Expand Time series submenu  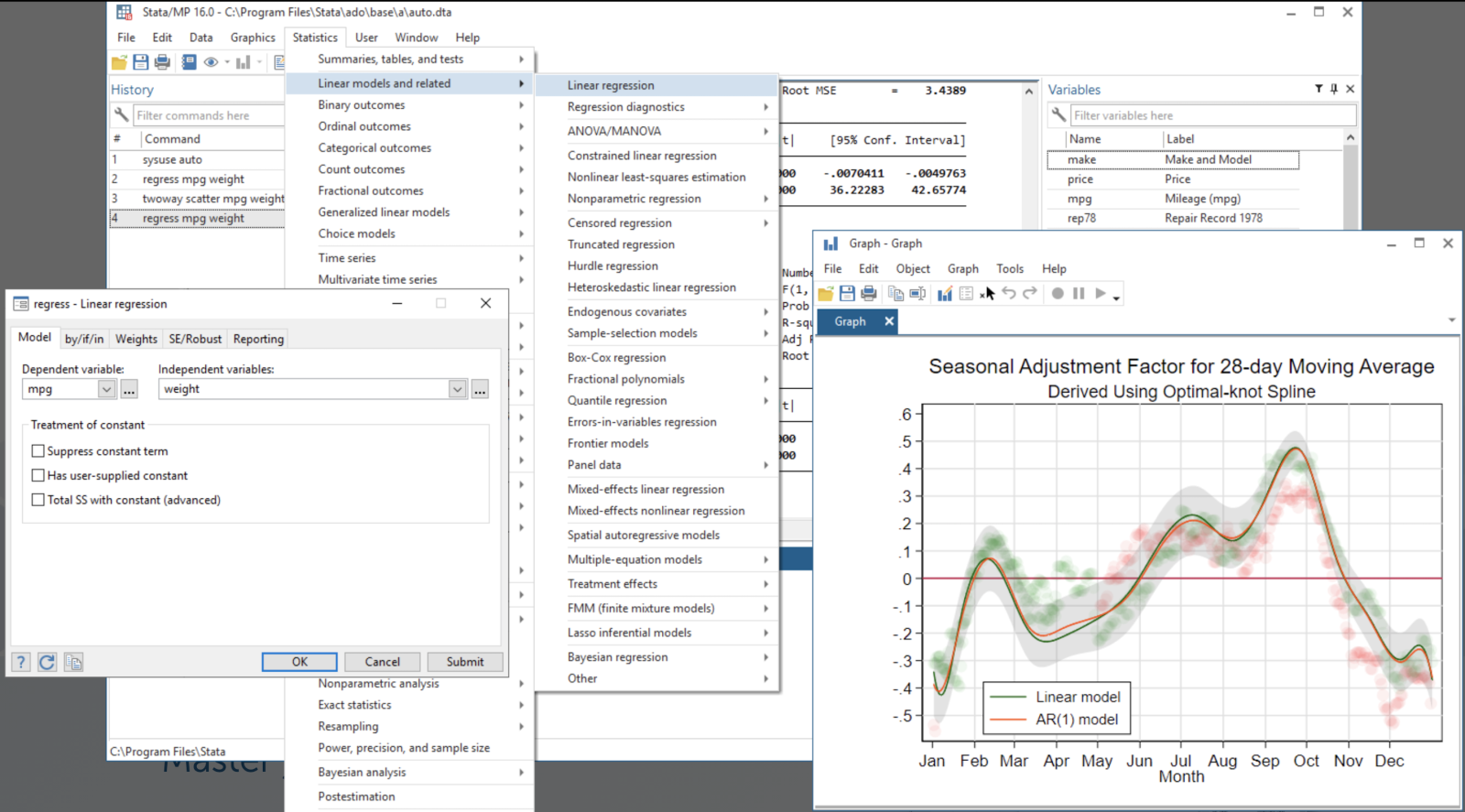click(x=409, y=258)
